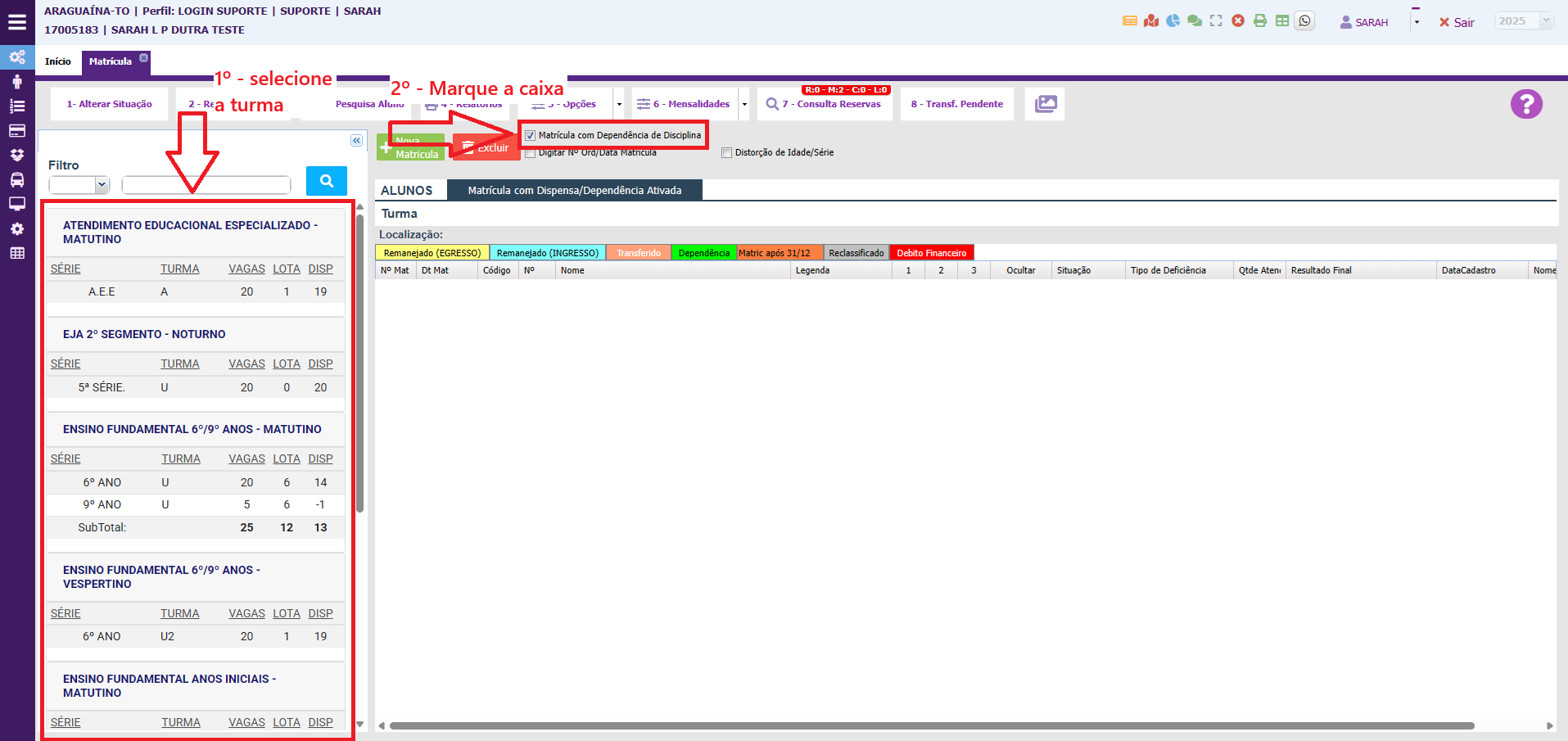1568x741 pixels.
Task: Click the pie chart icon in header
Action: coord(1173,21)
